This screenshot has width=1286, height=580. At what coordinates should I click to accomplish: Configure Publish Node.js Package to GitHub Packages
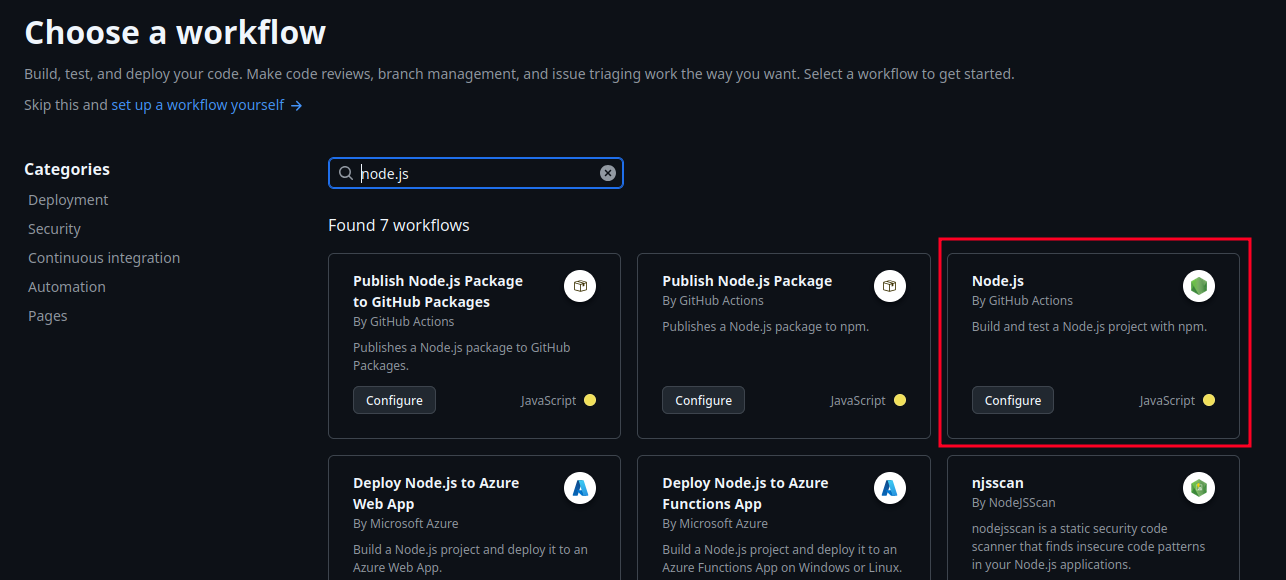(x=394, y=399)
